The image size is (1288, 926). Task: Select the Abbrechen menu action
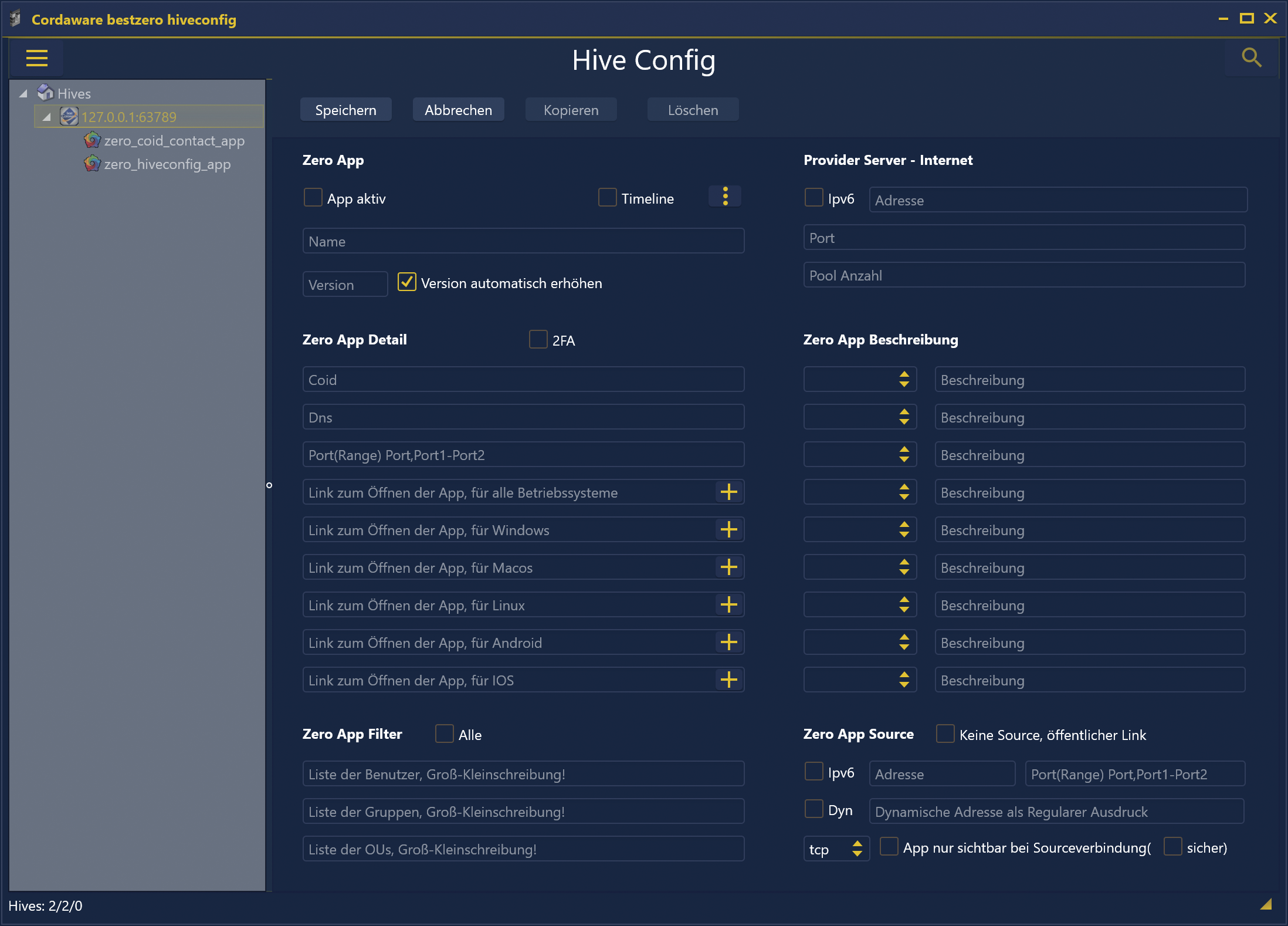[459, 109]
